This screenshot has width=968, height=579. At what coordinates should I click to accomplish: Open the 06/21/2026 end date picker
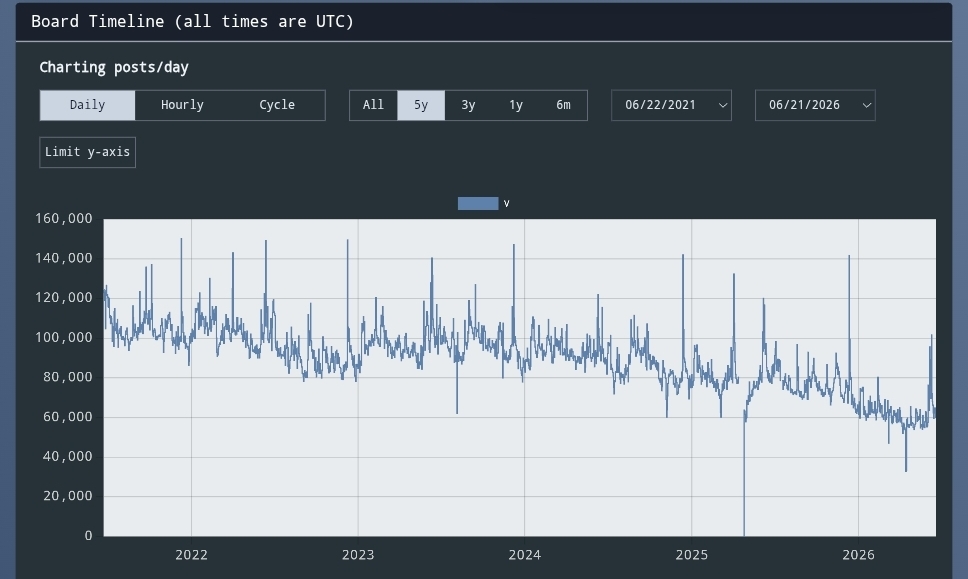pos(815,105)
